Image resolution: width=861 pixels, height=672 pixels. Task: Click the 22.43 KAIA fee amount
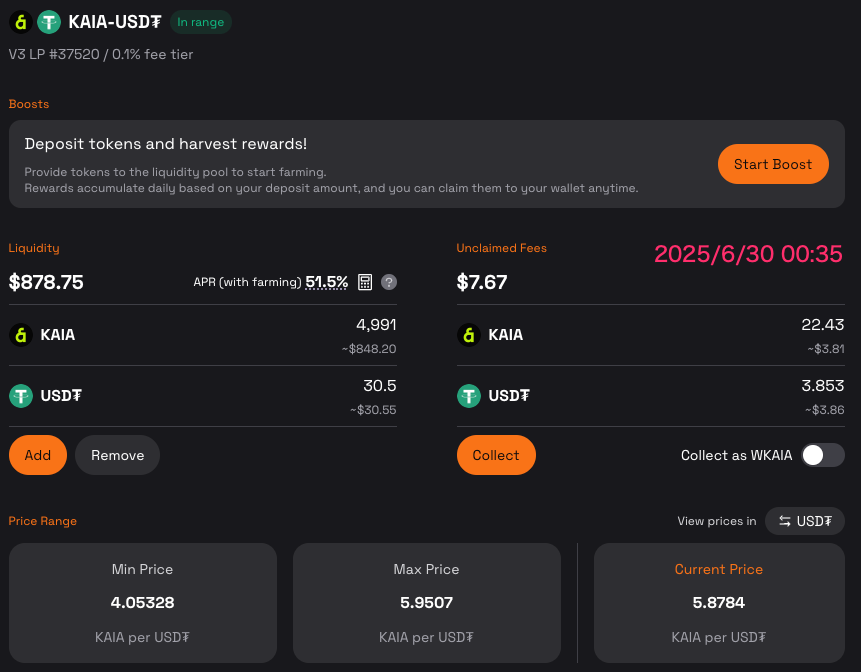coord(823,325)
